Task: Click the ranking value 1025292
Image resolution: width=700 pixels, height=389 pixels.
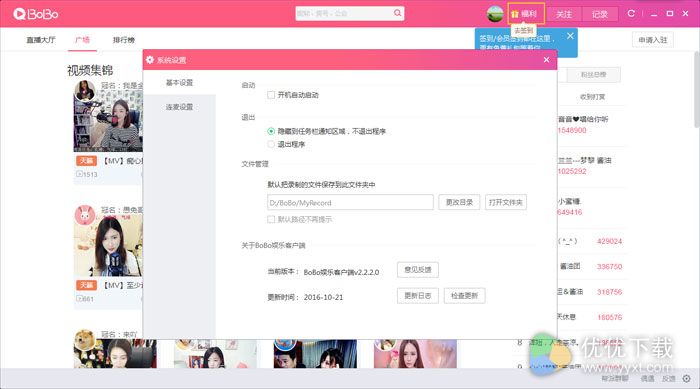Action: (572, 171)
